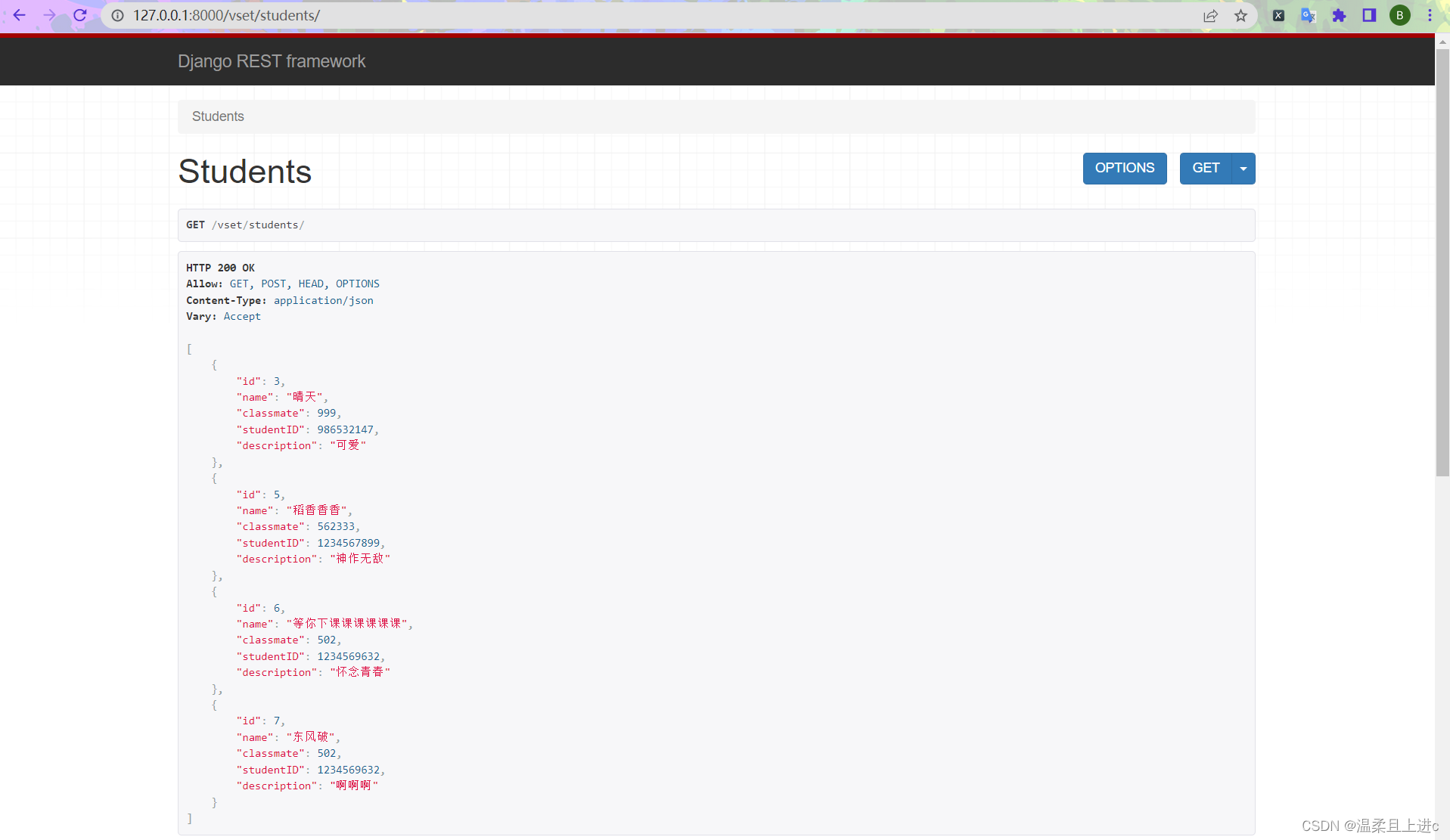Open Django REST framework brand link
This screenshot has height=840, width=1450.
tap(272, 61)
